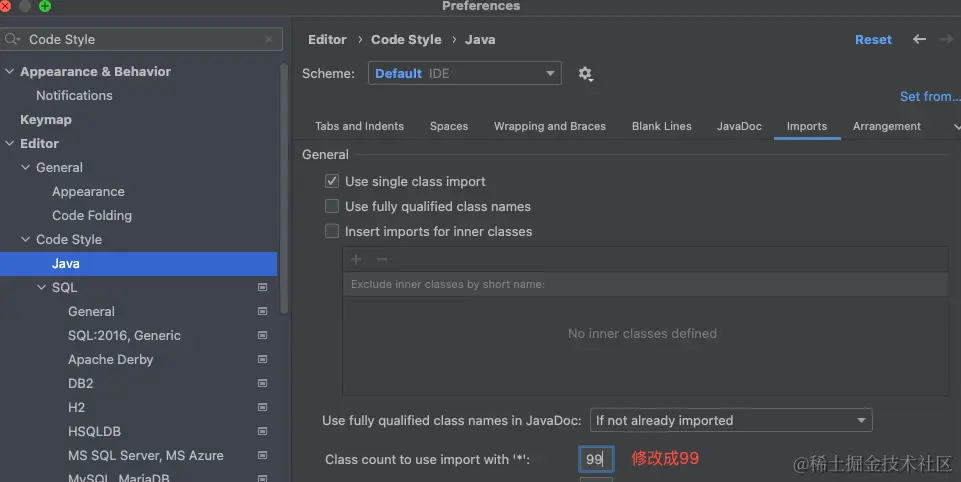Click the scheme icon beside SQL:2016, Generic
This screenshot has height=482, width=961.
[x=262, y=335]
